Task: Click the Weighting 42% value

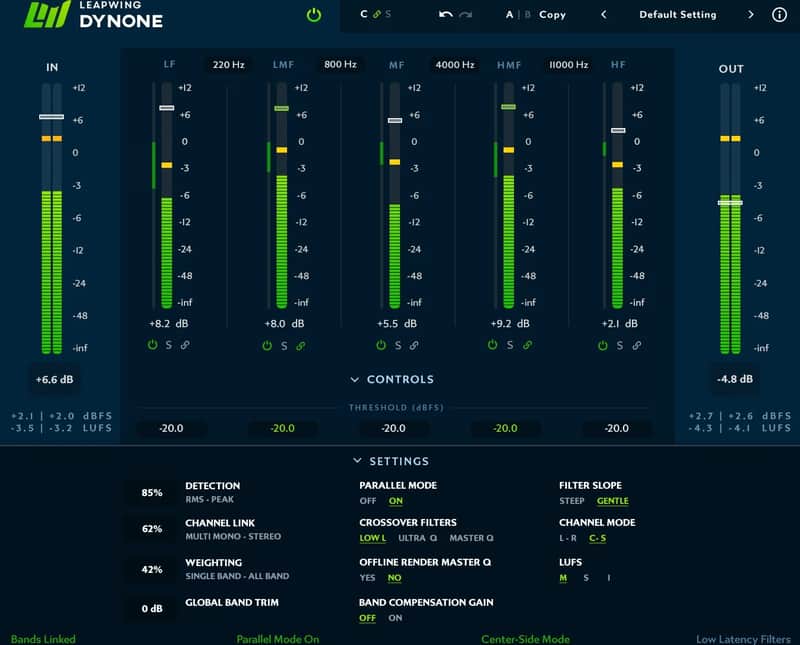Action: pos(152,569)
